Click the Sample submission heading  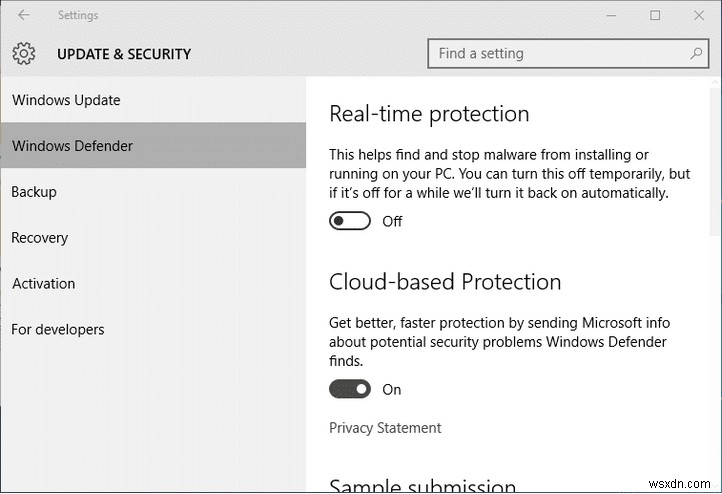(x=422, y=486)
